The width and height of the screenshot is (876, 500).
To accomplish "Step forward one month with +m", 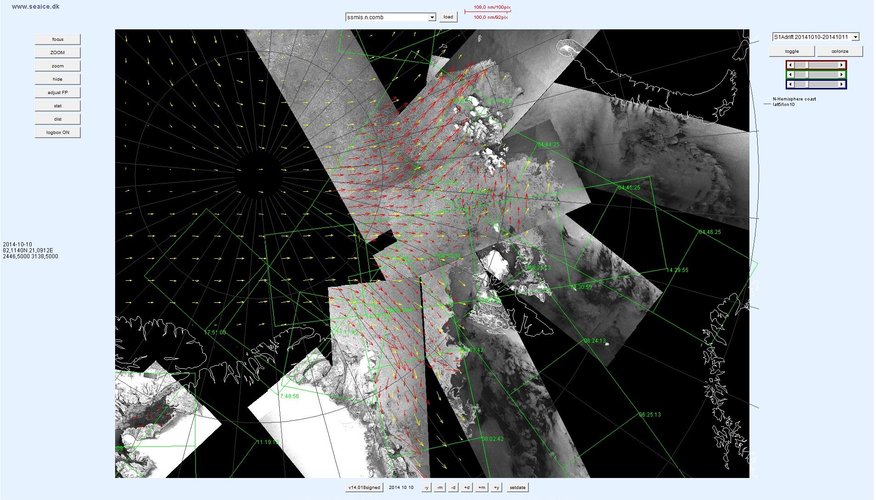I will pos(481,488).
